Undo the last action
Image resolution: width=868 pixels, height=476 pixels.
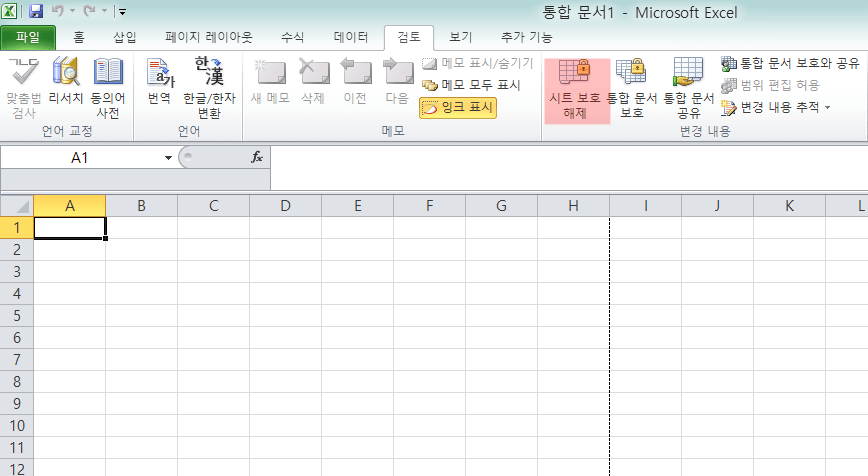(58, 11)
